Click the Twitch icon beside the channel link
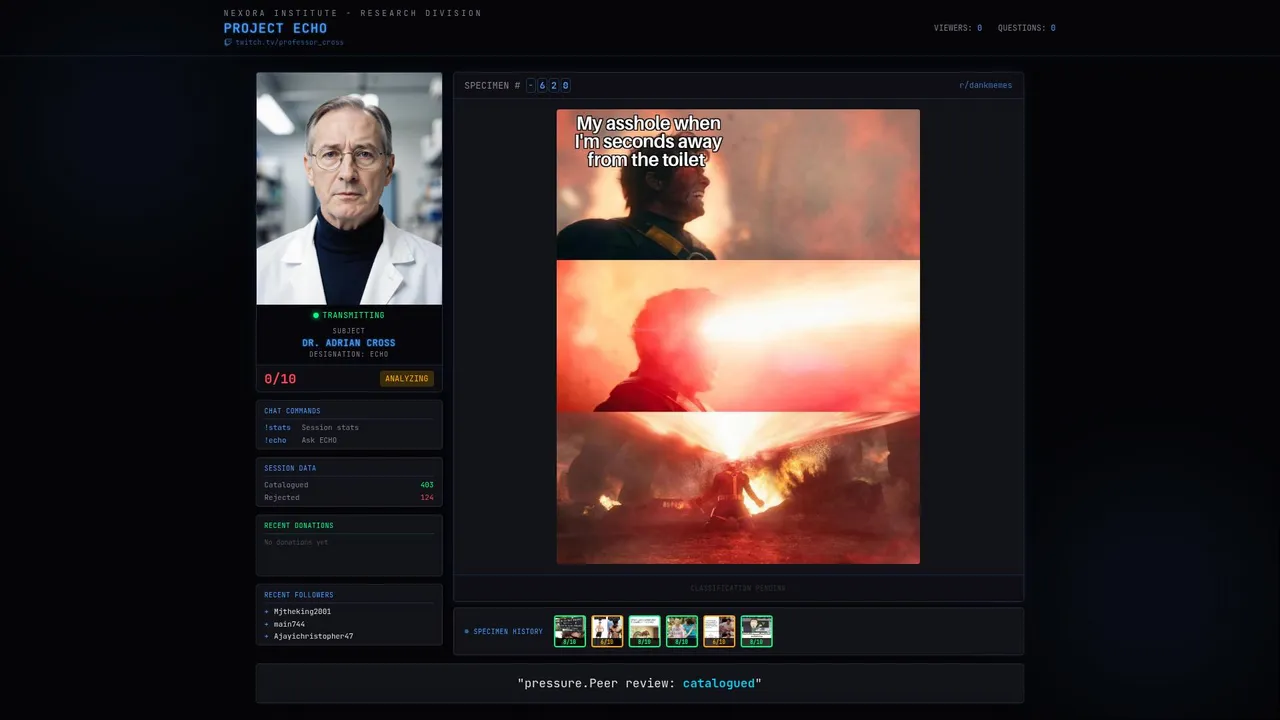Viewport: 1280px width, 720px height. [228, 42]
